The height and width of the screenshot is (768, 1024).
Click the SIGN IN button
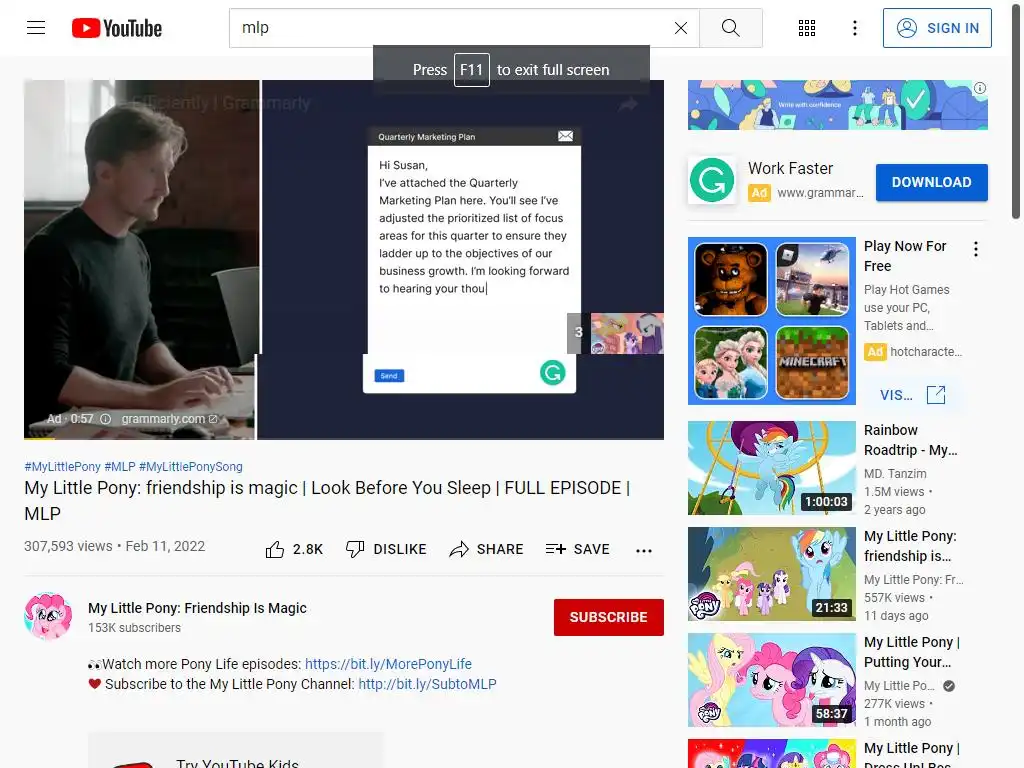coord(937,28)
